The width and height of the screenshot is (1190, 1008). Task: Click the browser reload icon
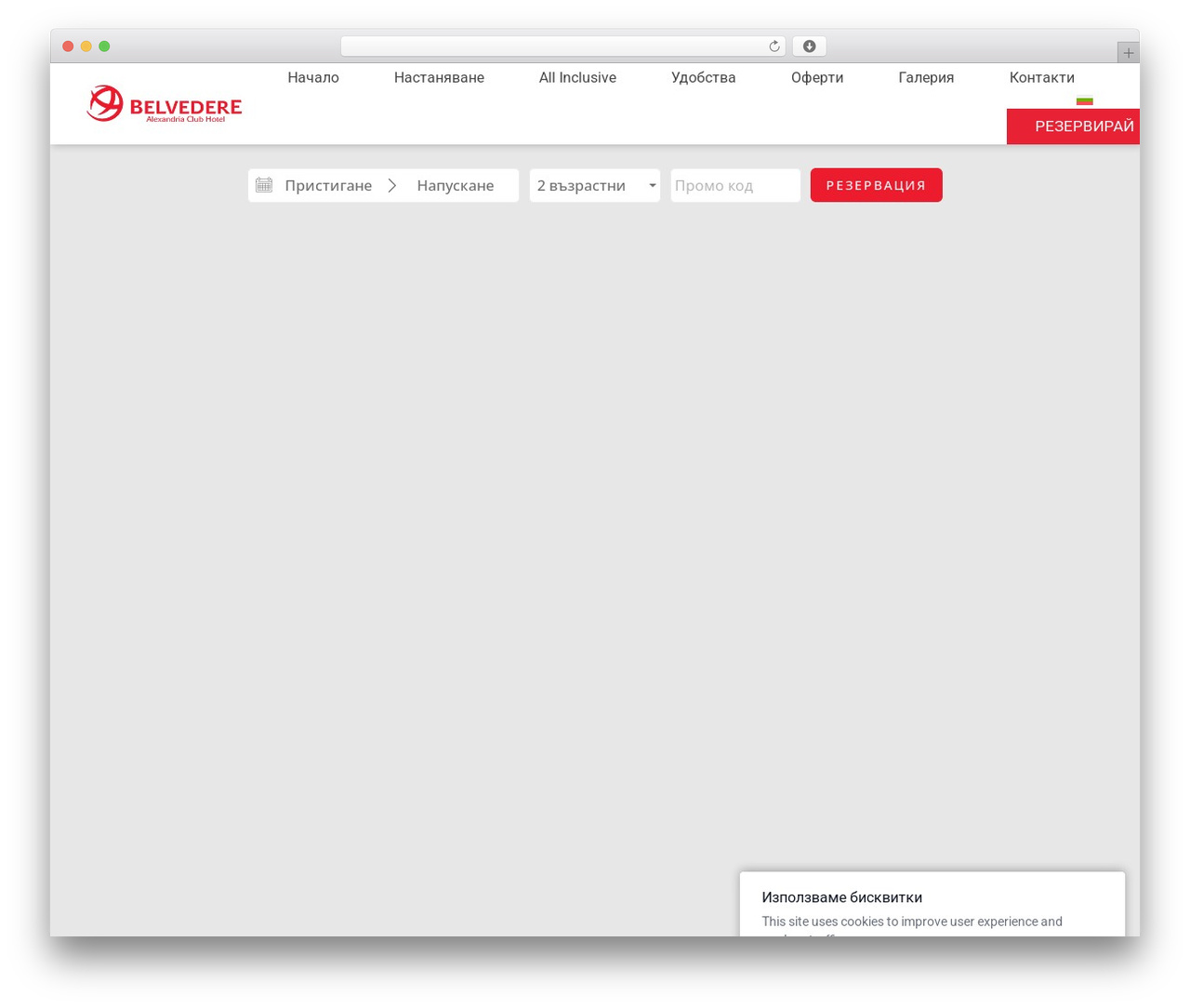[773, 46]
